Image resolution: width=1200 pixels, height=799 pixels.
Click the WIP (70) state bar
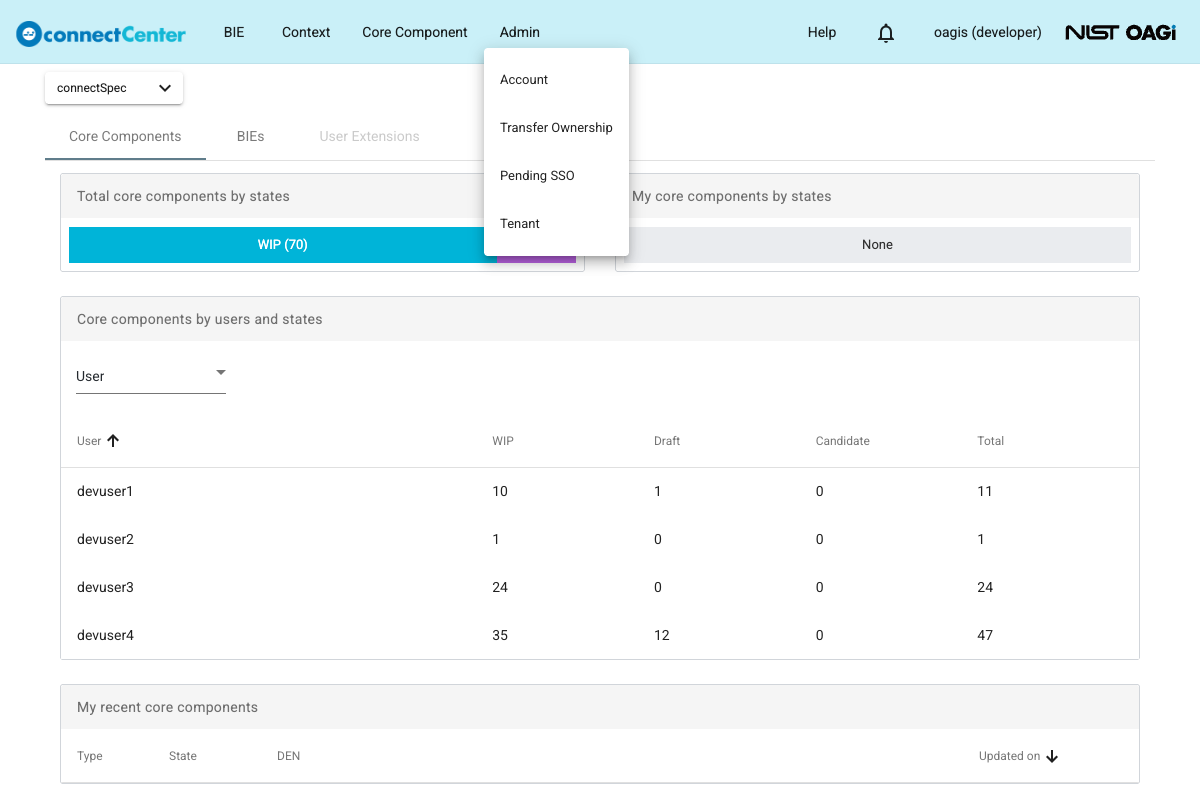point(283,245)
